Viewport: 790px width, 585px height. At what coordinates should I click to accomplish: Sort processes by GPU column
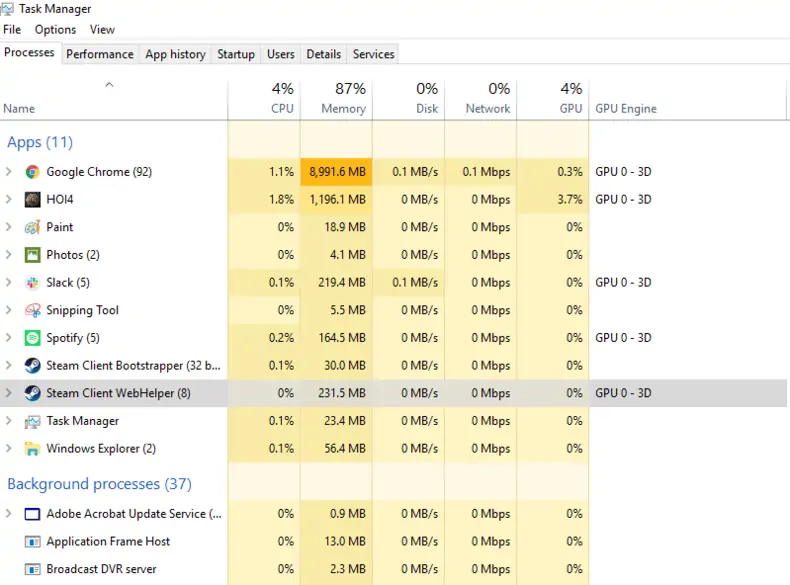click(553, 100)
